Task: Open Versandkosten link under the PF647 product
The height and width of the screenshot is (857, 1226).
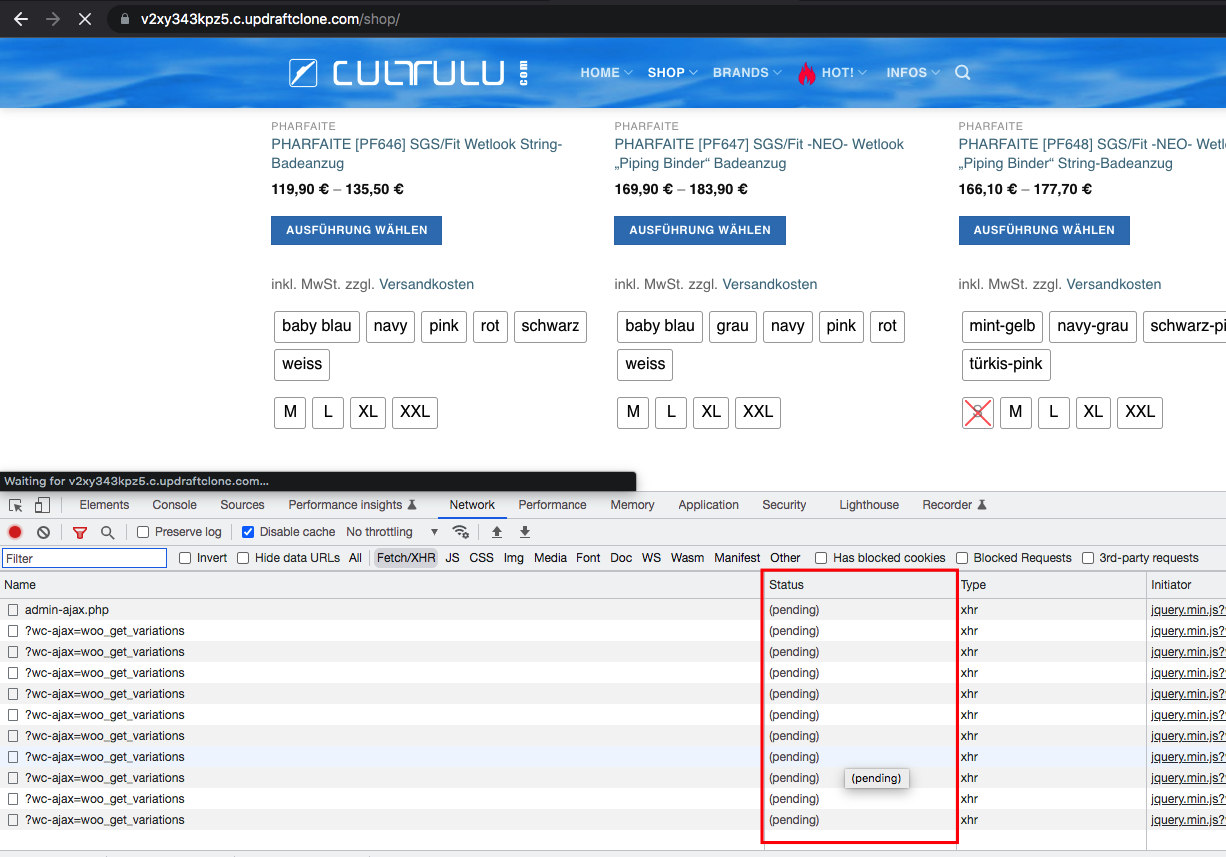Action: (770, 284)
